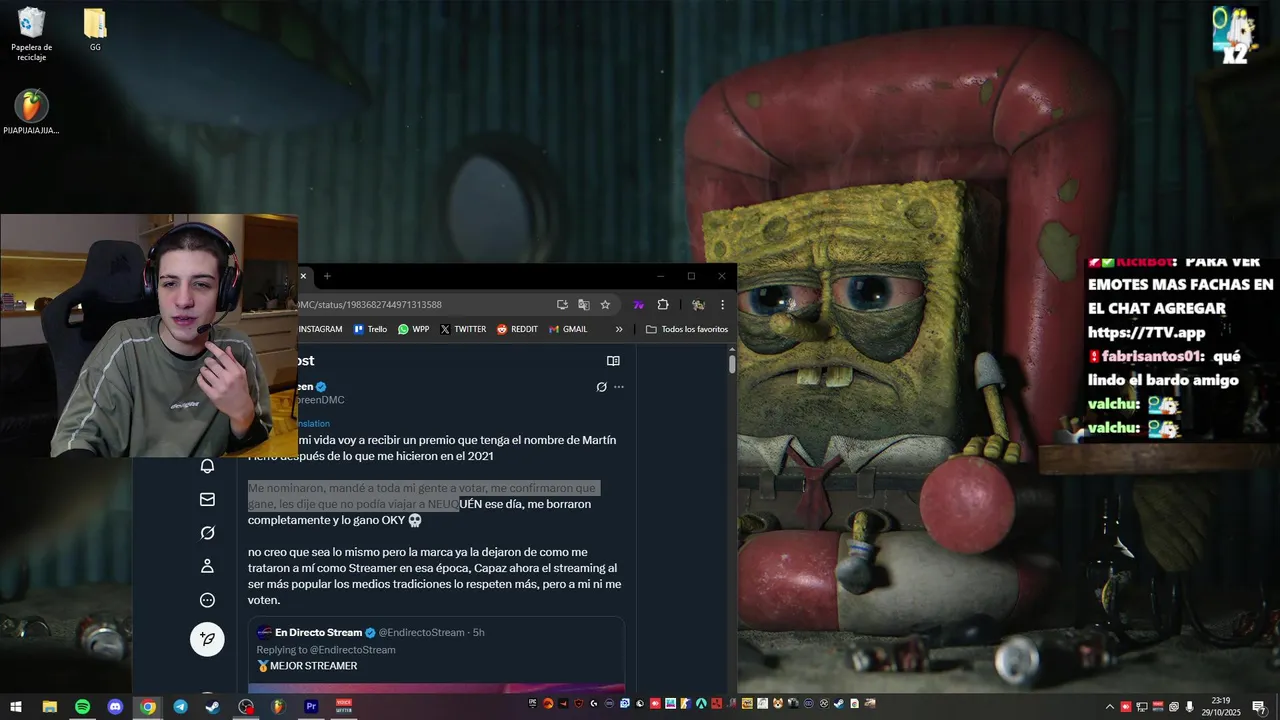1280x720 pixels.
Task: Click the compose post feather button
Action: click(x=208, y=638)
